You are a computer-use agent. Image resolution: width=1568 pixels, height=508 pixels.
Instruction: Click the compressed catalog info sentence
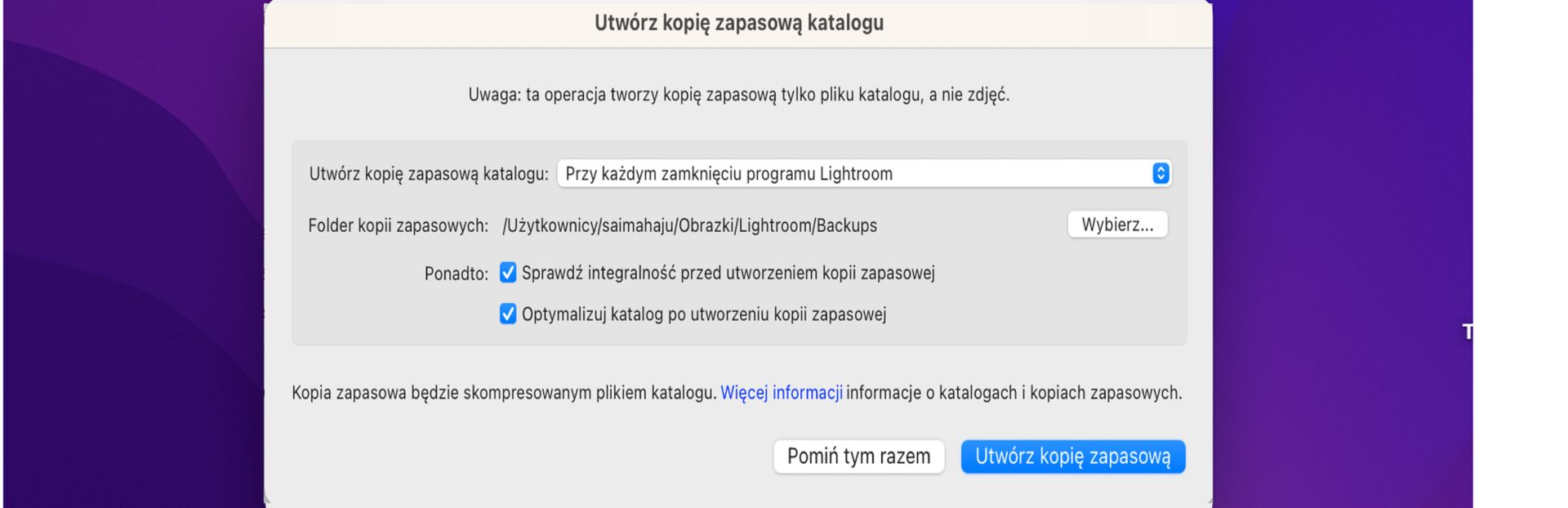737,392
